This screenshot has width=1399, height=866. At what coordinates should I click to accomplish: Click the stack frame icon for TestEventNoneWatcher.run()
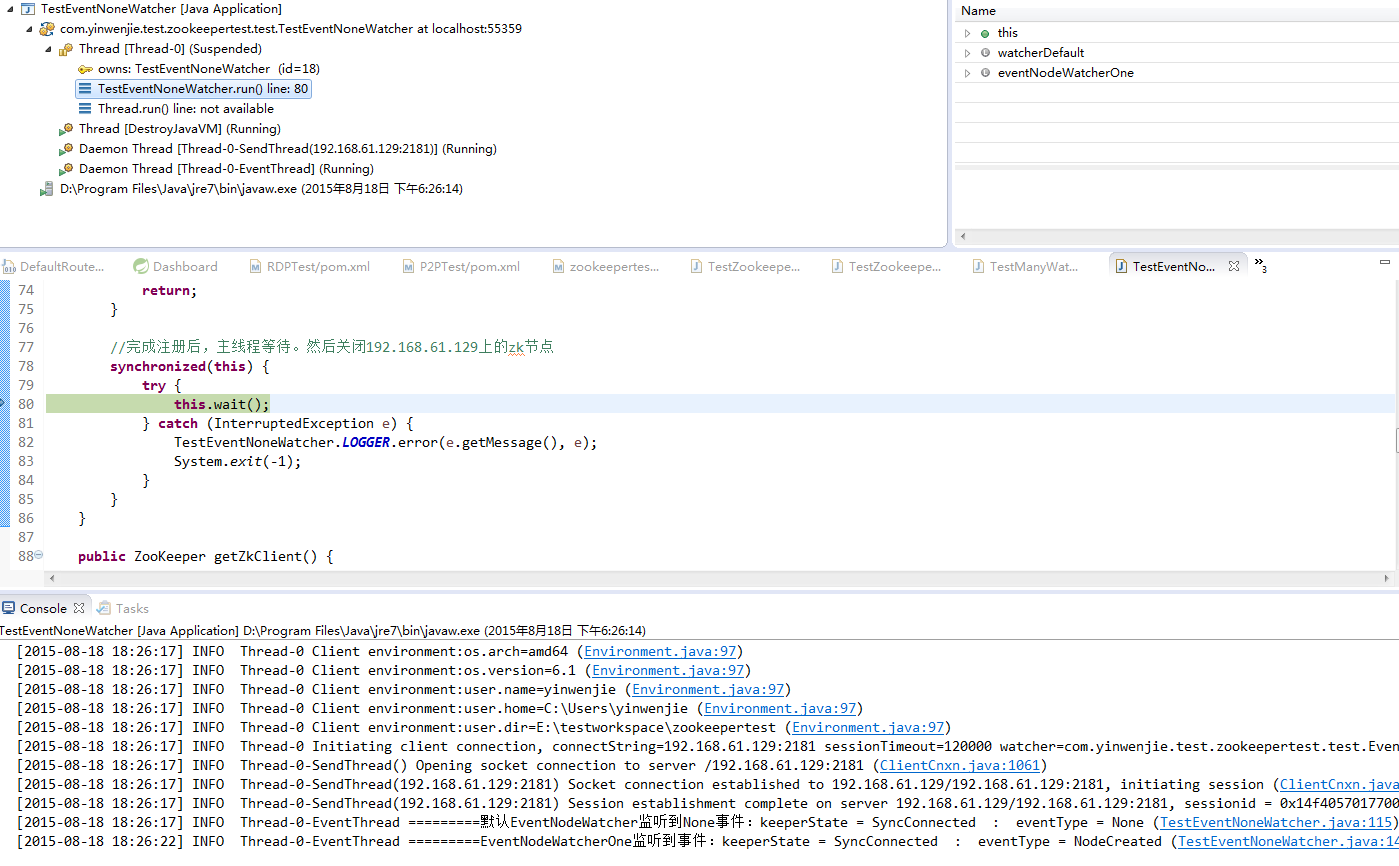[85, 89]
